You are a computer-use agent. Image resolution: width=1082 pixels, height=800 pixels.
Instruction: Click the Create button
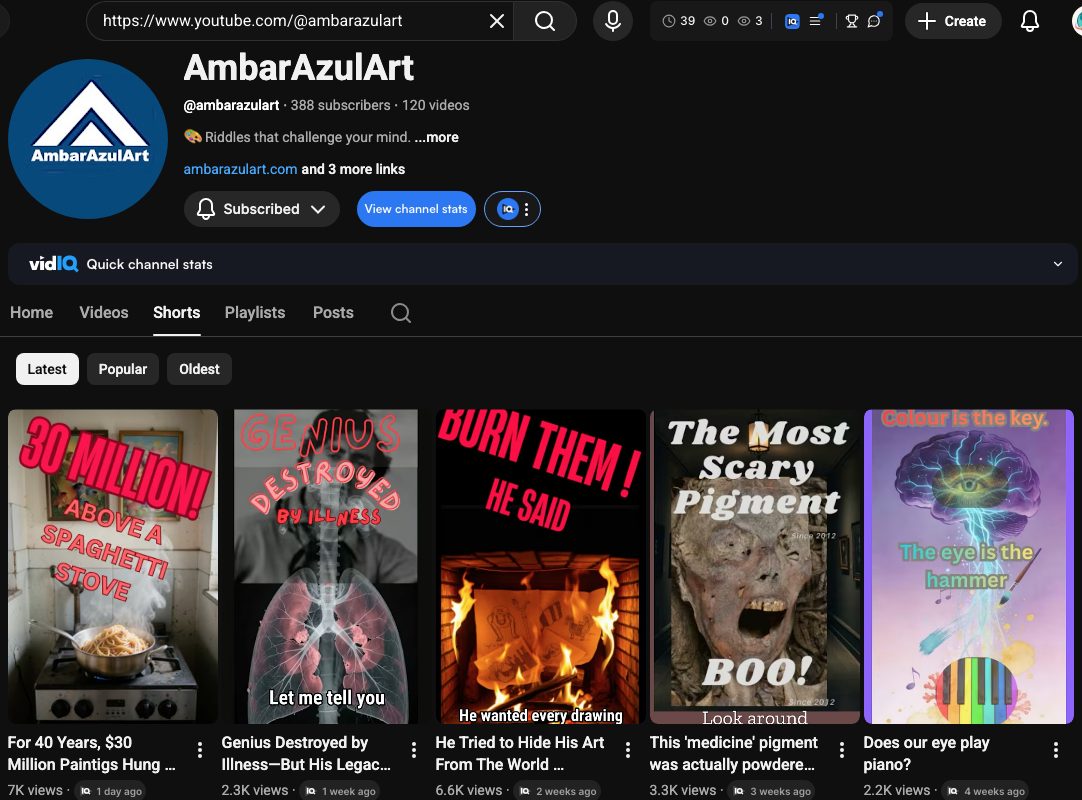(952, 21)
